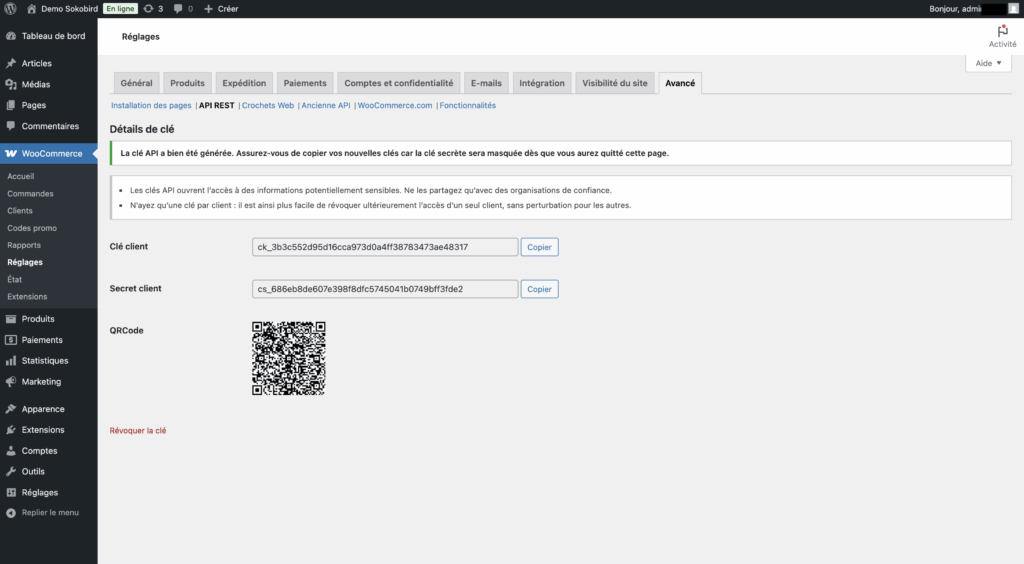Click the Révoquer la clé link
The width and height of the screenshot is (1024, 564).
pyautogui.click(x=138, y=430)
